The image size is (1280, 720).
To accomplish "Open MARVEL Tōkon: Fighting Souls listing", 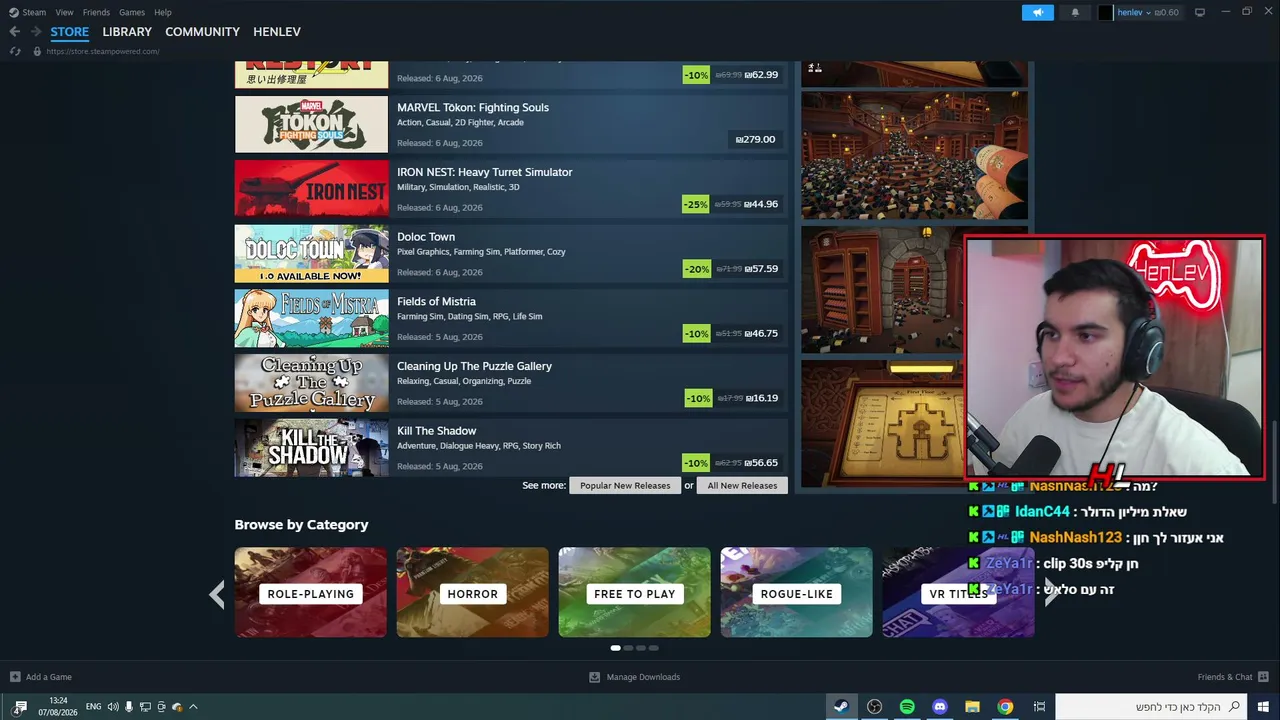I will [x=511, y=124].
